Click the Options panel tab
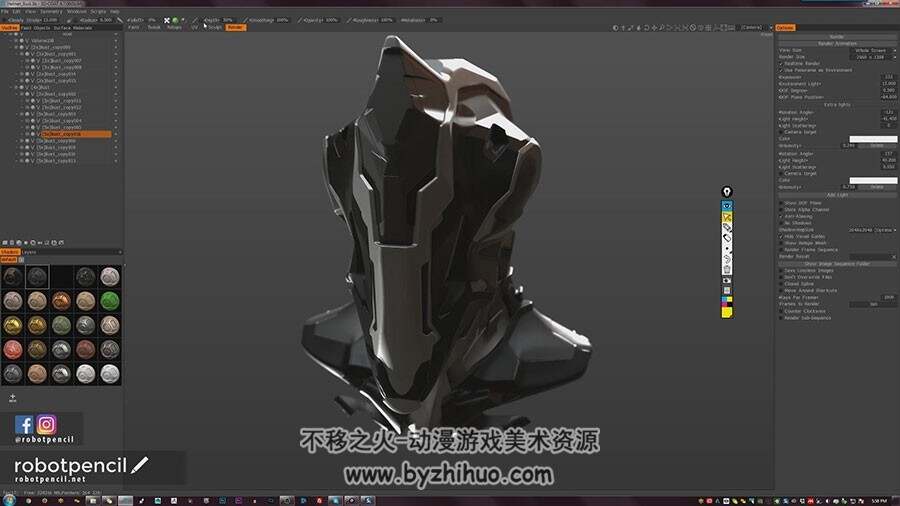This screenshot has height=506, width=900. coord(785,28)
